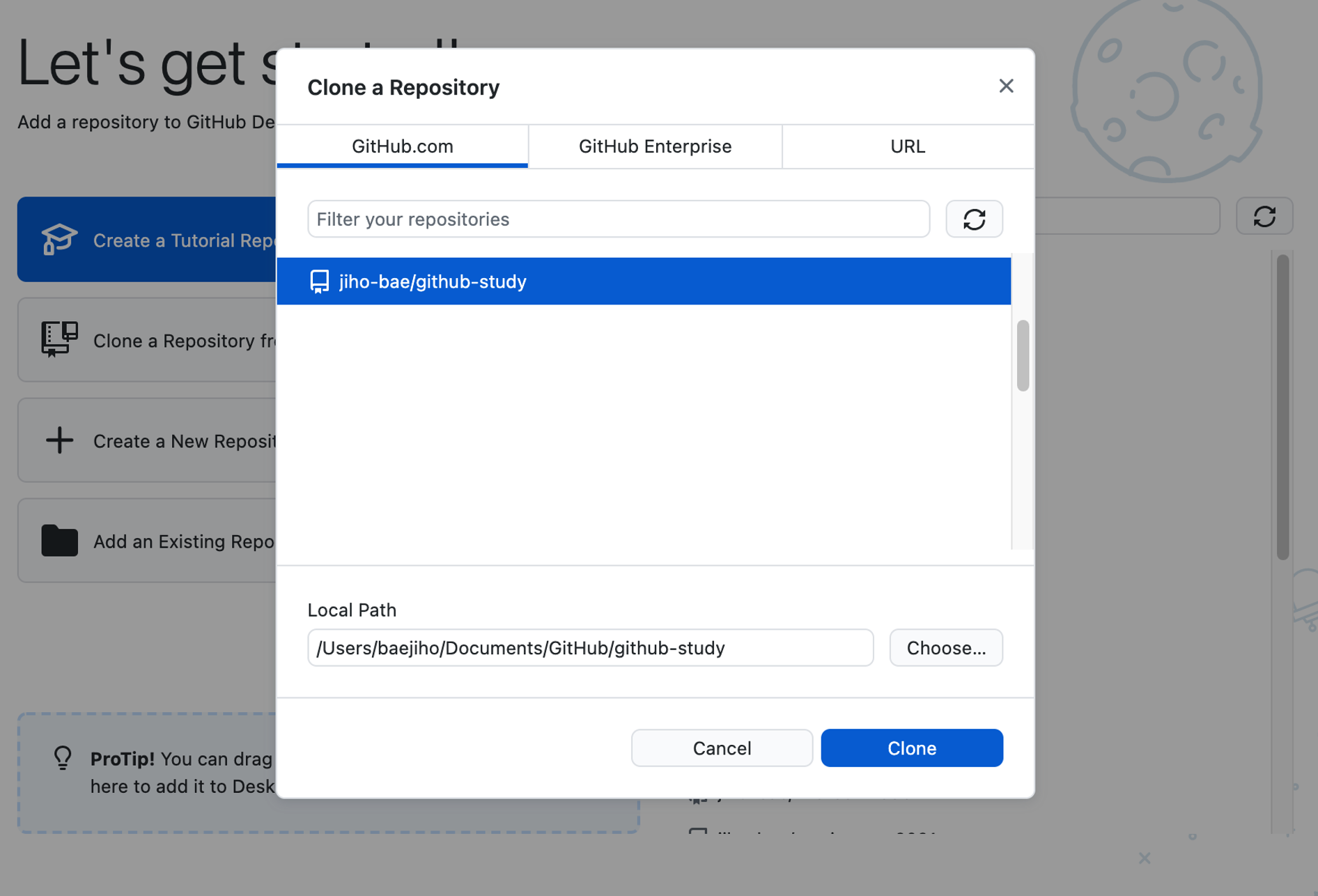
Task: Click the plus icon for new repository
Action: pyautogui.click(x=59, y=440)
